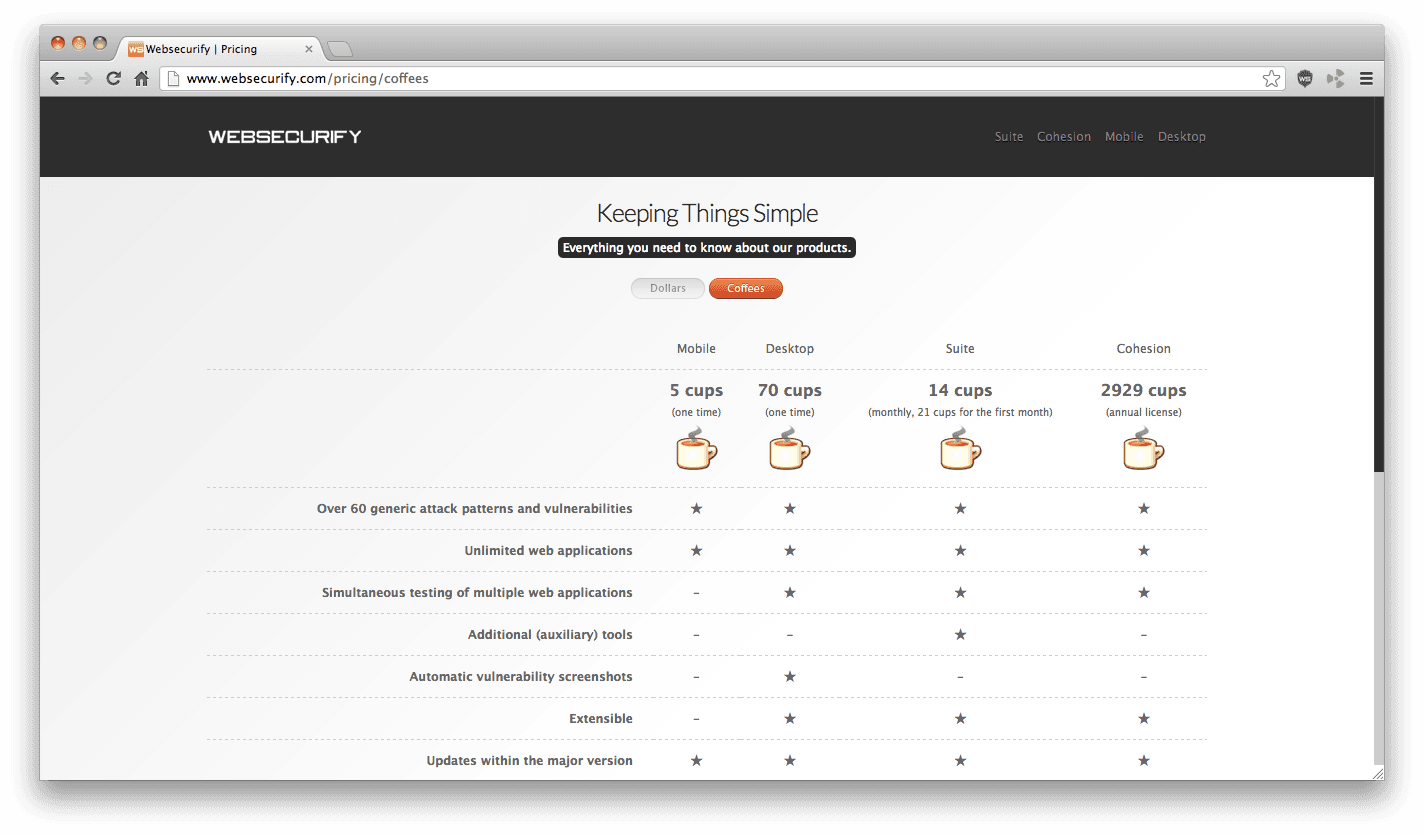Click "Updates within the major version" text
This screenshot has width=1424, height=835.
[x=530, y=761]
